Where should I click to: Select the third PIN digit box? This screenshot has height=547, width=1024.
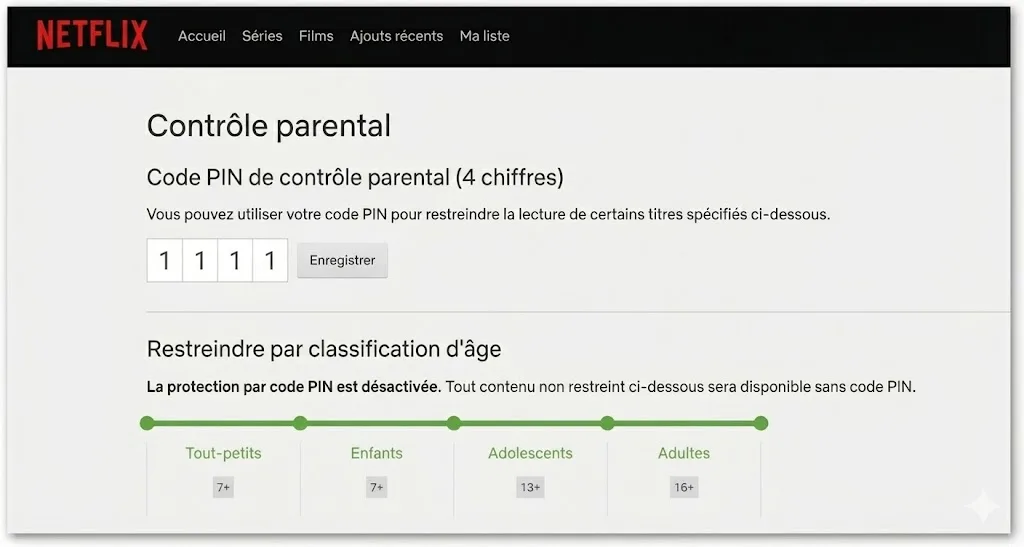[x=235, y=261]
